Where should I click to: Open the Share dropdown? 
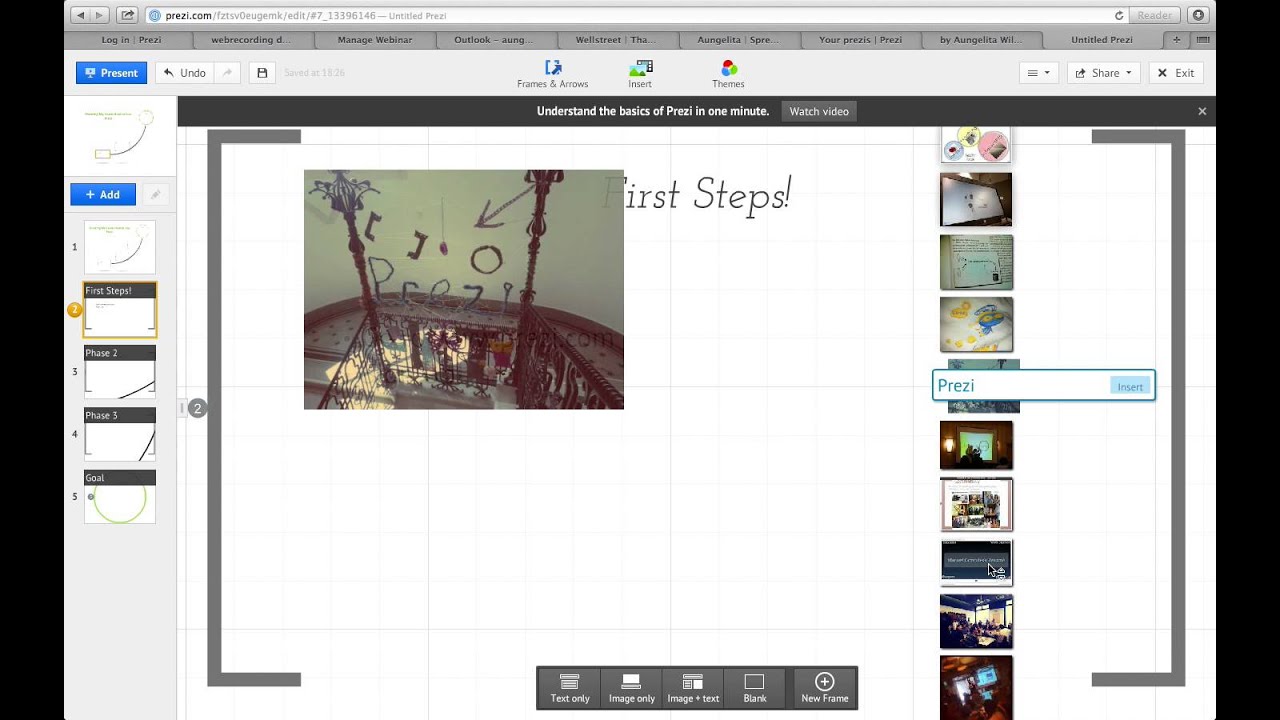point(1105,73)
